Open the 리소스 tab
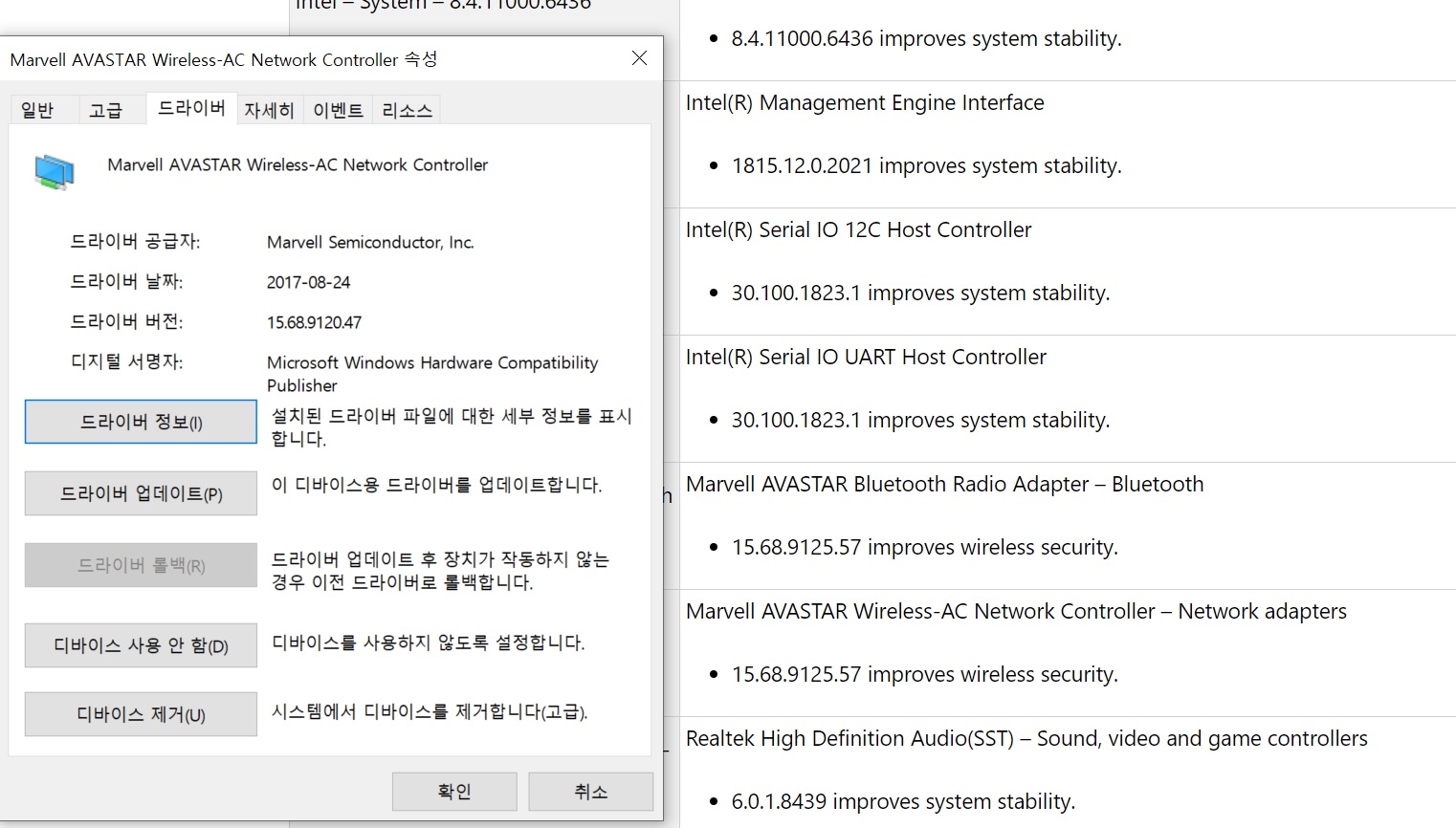Image resolution: width=1456 pixels, height=828 pixels. pyautogui.click(x=407, y=111)
